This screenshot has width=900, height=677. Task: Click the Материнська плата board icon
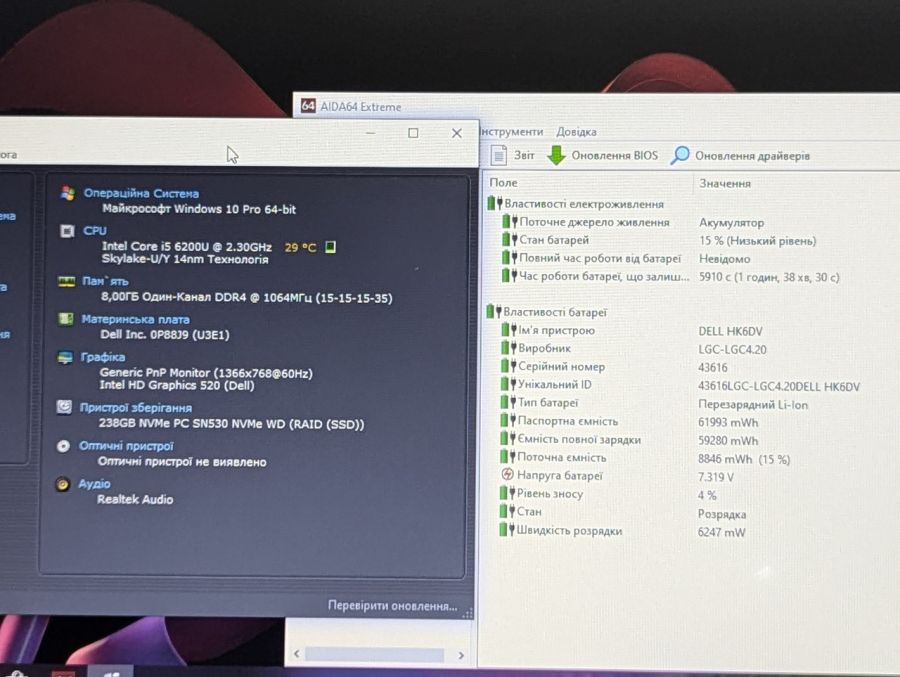[65, 319]
